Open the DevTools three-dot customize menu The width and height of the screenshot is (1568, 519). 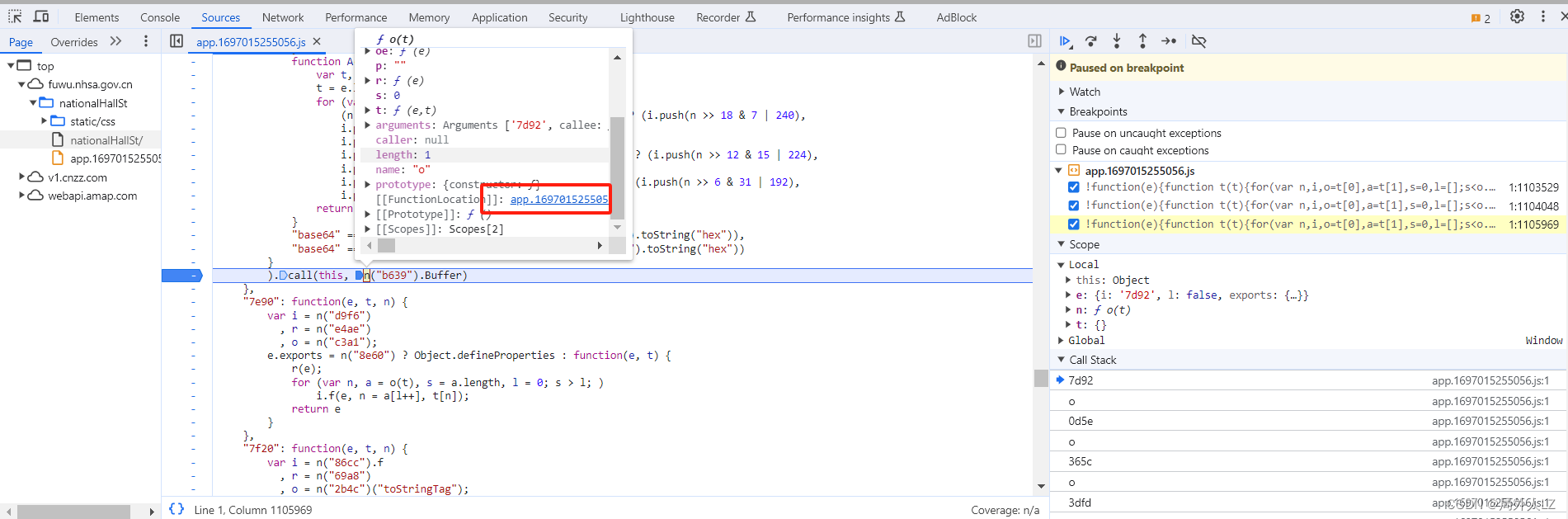tap(1543, 17)
